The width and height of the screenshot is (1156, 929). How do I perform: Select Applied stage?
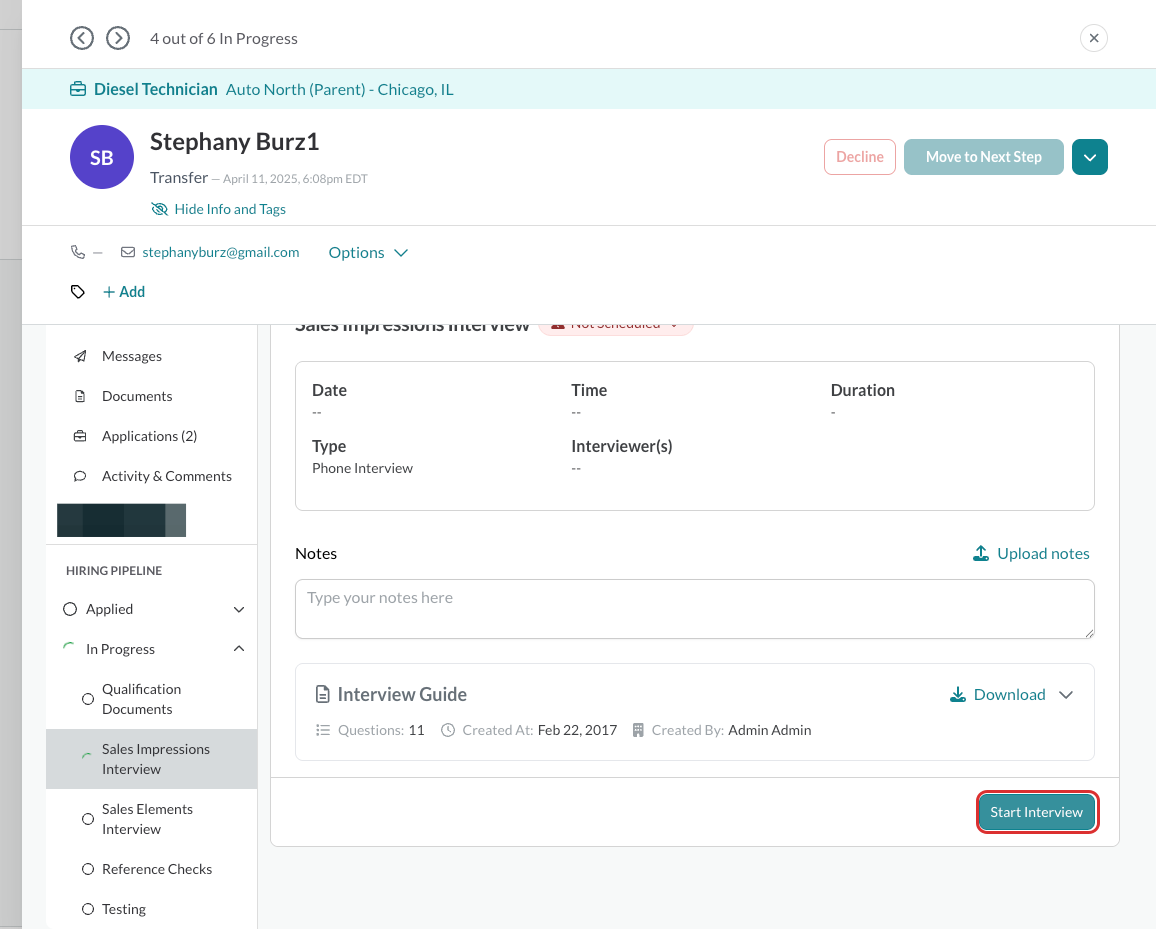click(x=109, y=609)
